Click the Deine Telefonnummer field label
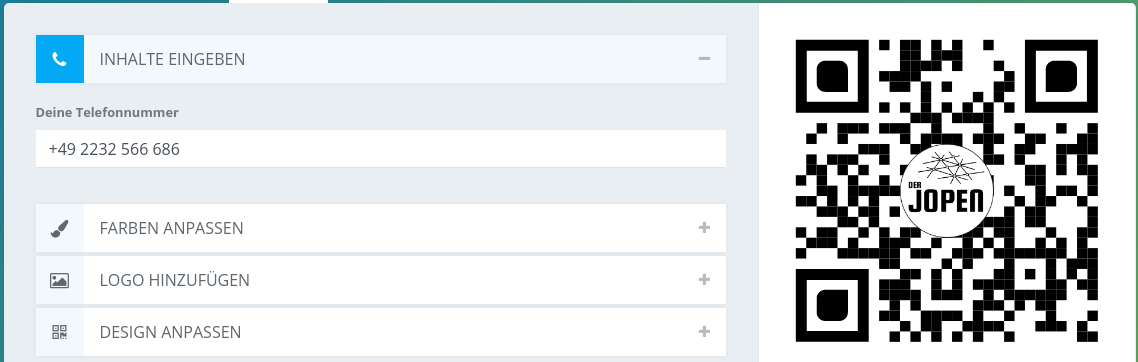 point(107,112)
